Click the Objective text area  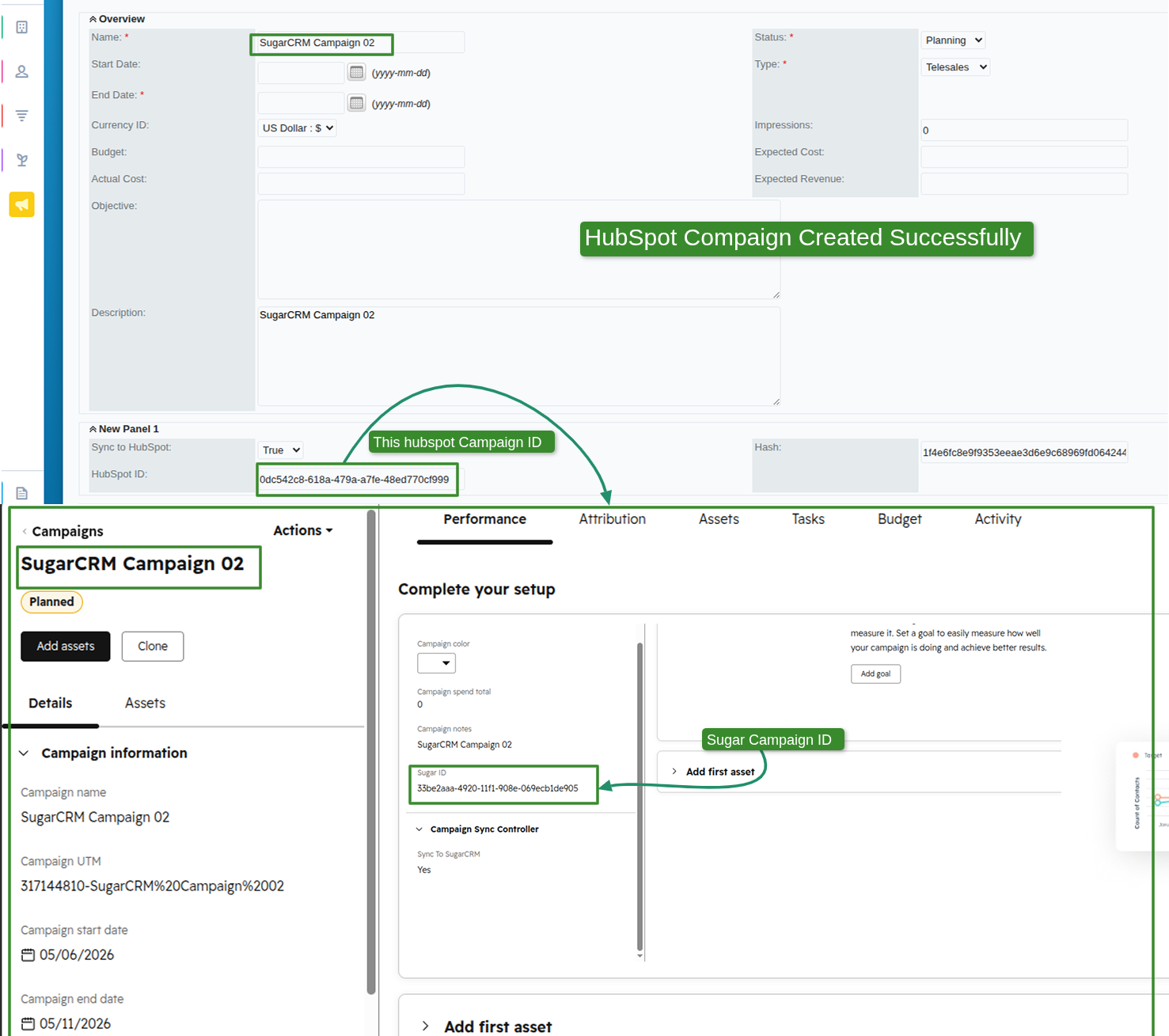click(x=519, y=249)
